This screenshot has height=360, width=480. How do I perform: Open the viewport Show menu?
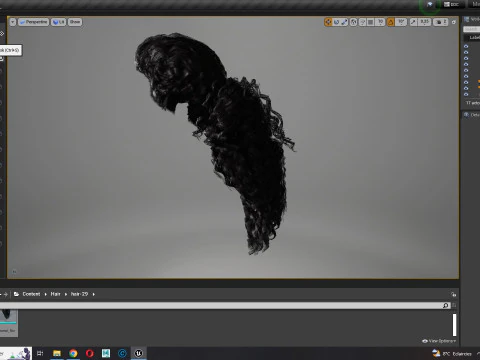pyautogui.click(x=75, y=22)
